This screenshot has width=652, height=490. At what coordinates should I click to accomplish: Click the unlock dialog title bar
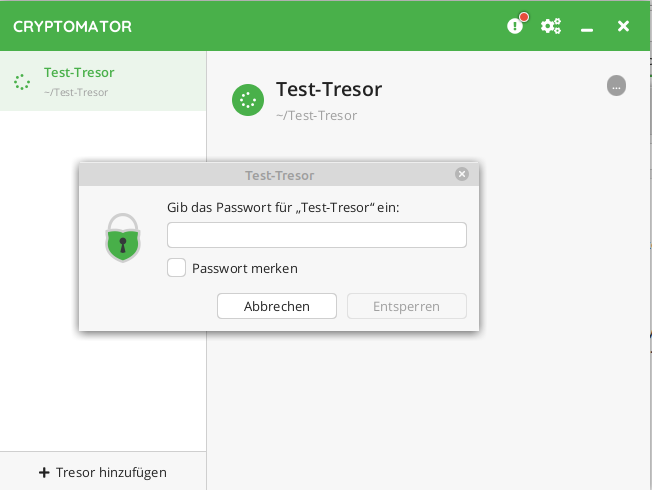pyautogui.click(x=279, y=175)
